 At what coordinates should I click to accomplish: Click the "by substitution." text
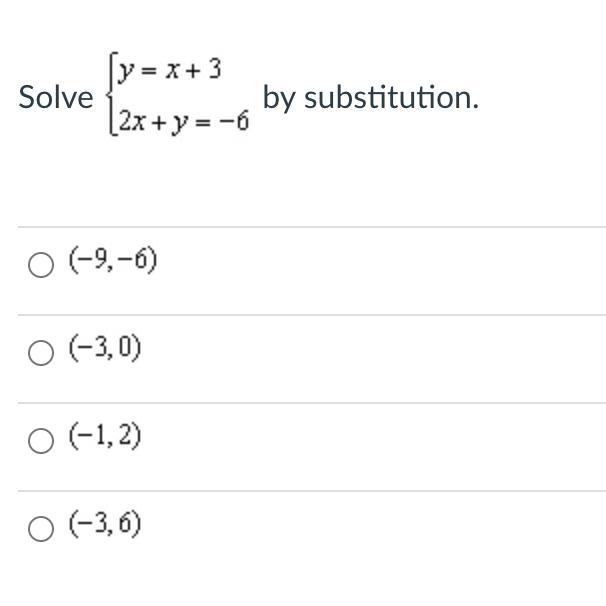pyautogui.click(x=370, y=98)
